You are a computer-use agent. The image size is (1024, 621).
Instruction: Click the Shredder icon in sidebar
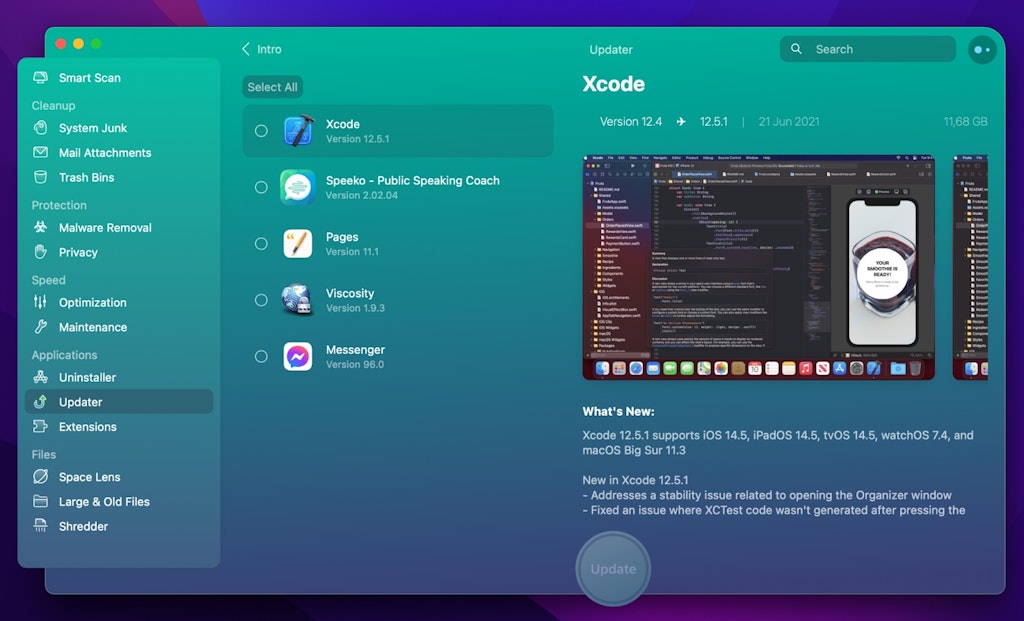[x=41, y=527]
